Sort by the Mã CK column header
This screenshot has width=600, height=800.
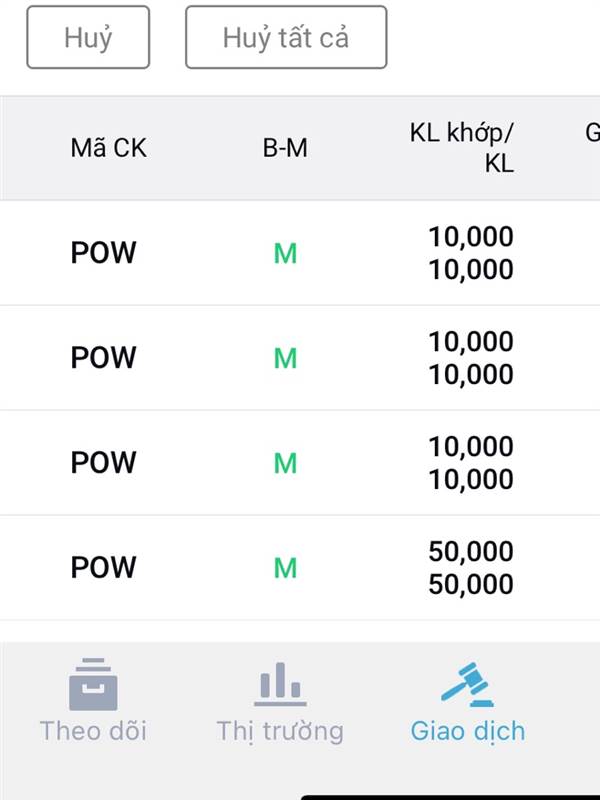108,148
